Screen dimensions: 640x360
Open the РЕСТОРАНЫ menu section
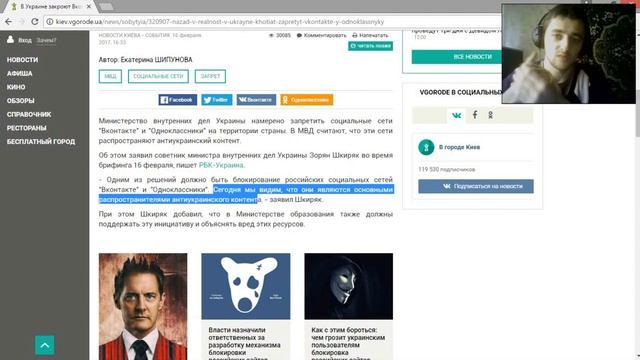click(27, 128)
